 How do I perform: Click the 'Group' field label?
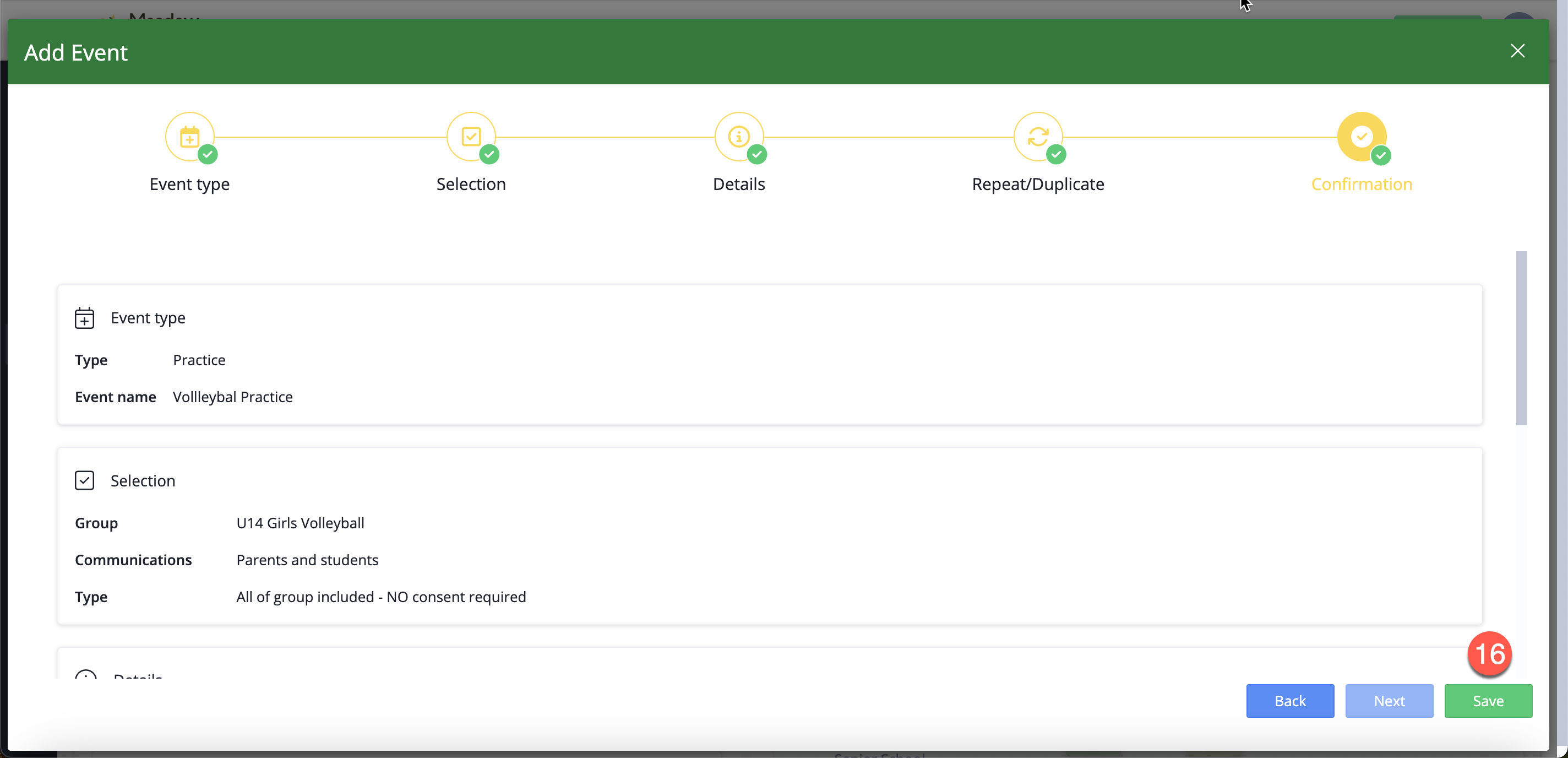[96, 523]
